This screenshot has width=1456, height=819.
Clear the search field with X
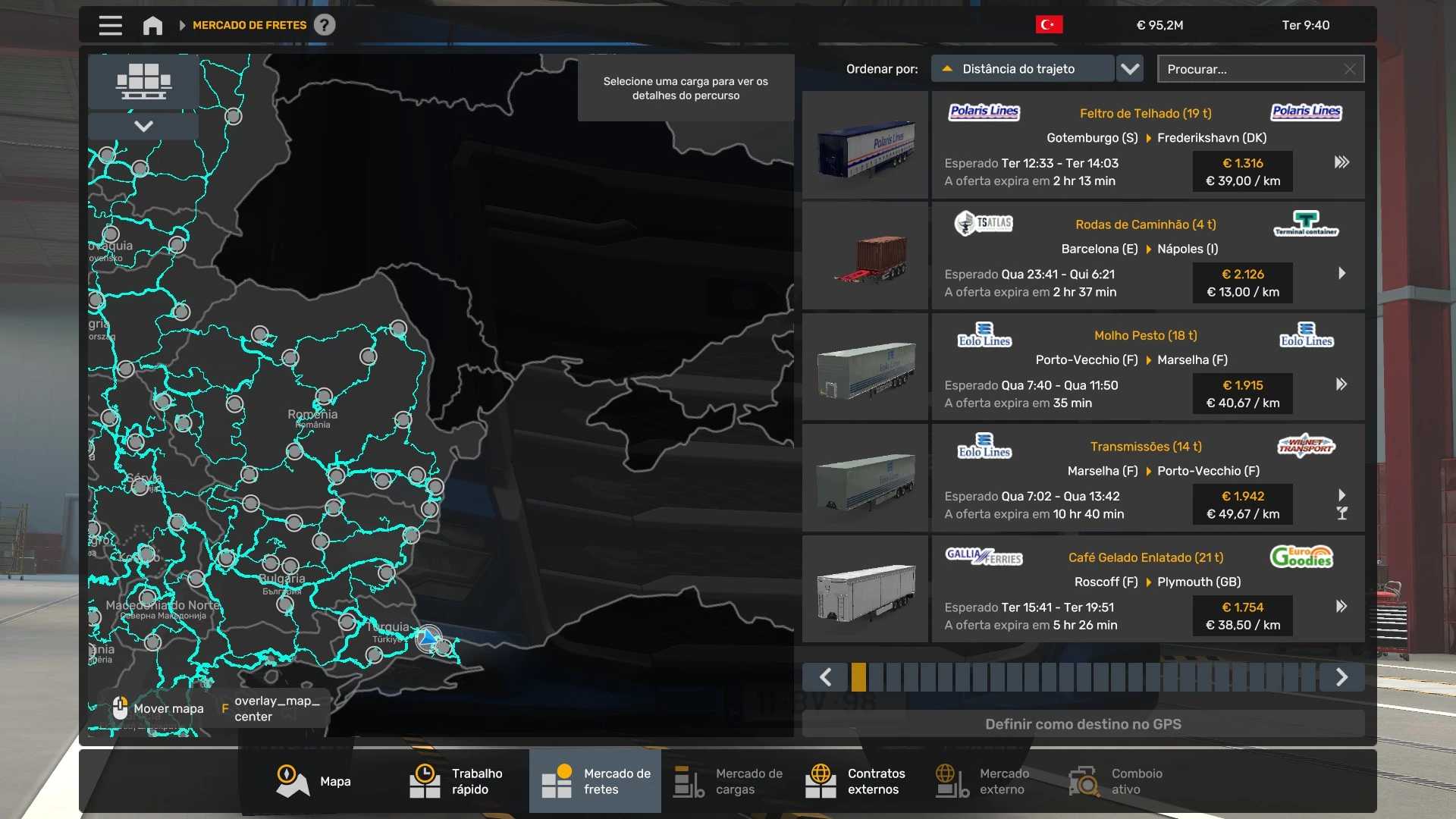click(1349, 69)
